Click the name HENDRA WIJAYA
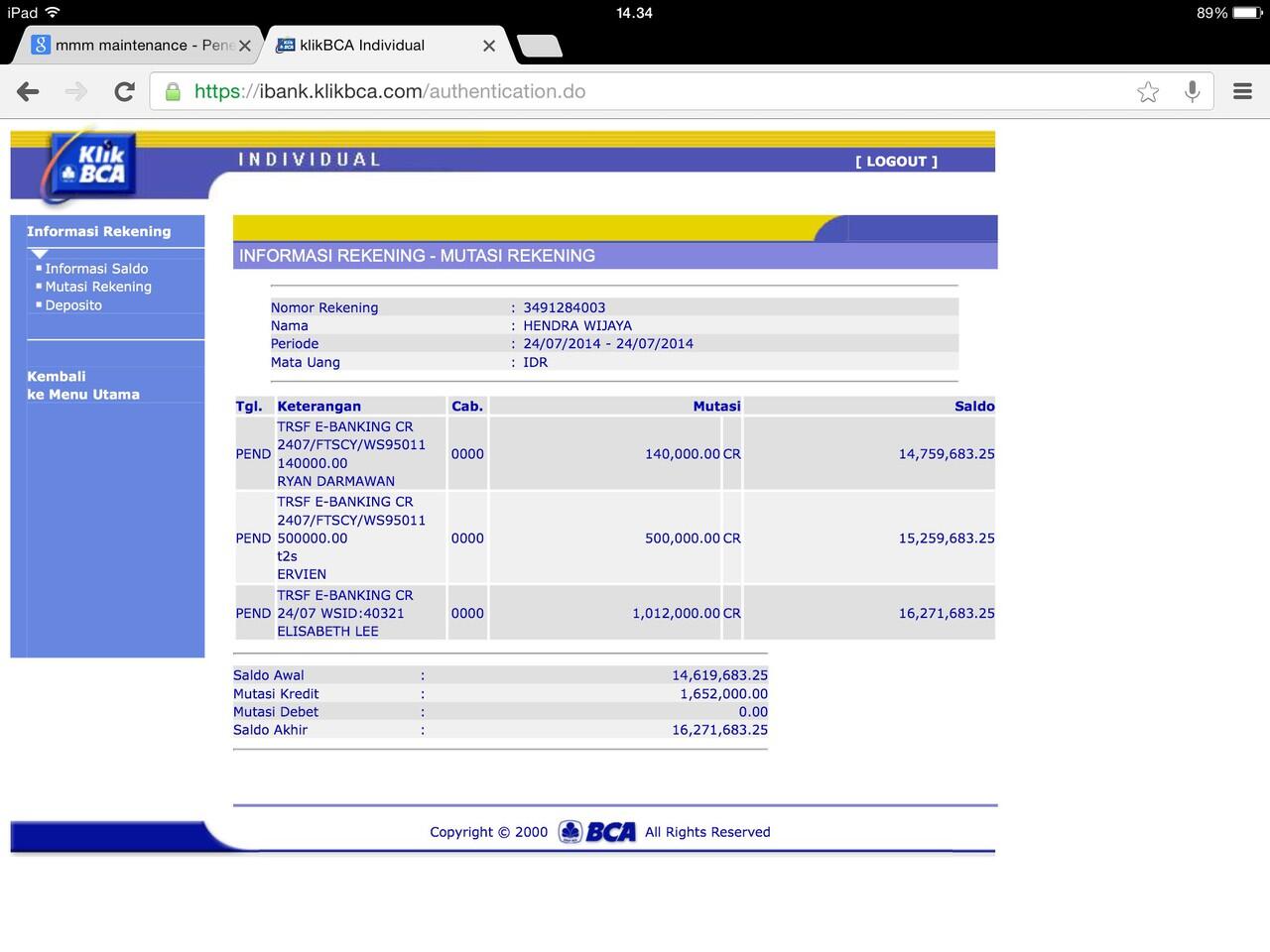 coord(577,325)
